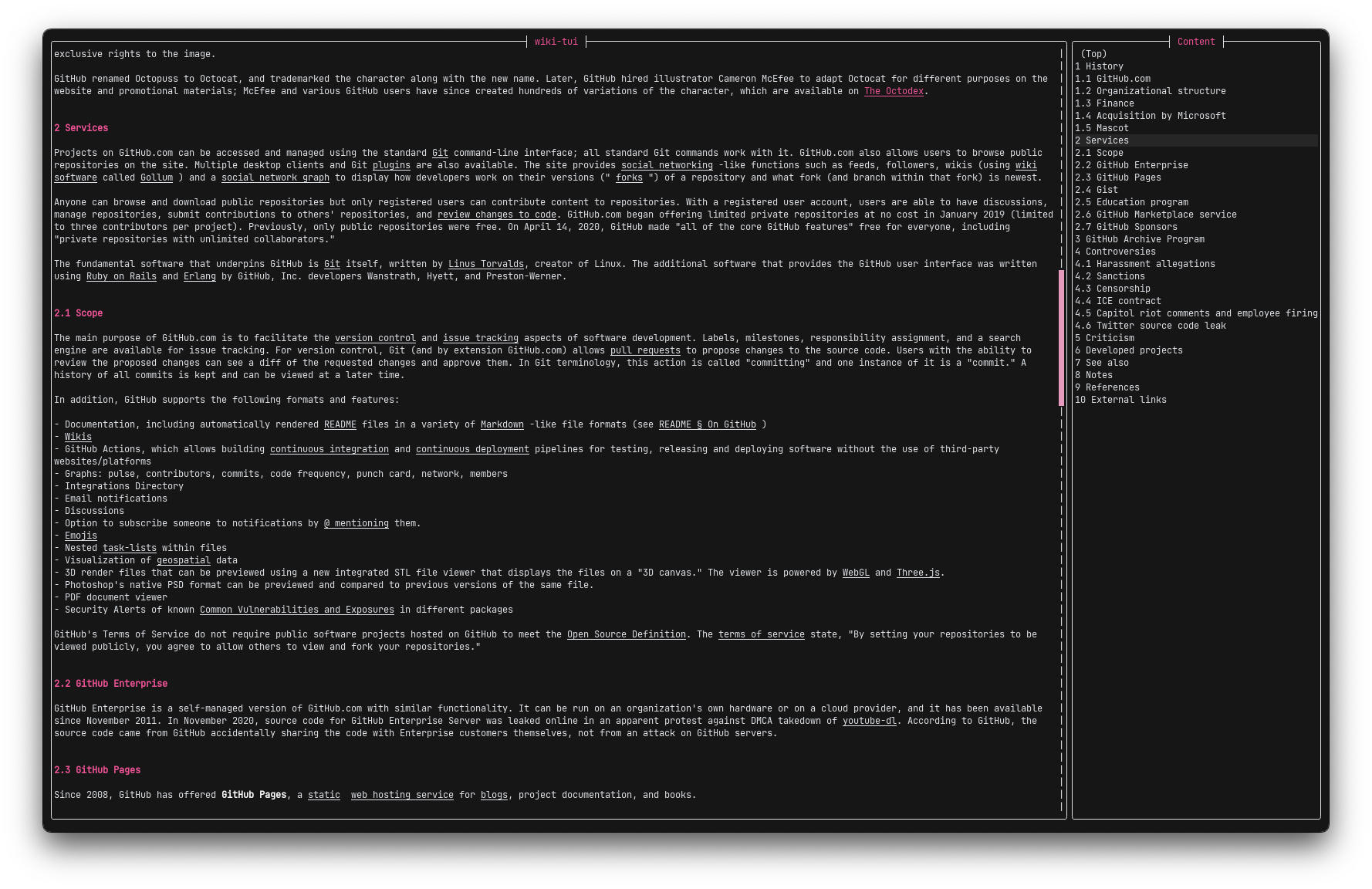Open the 'version control' link

tap(375, 338)
